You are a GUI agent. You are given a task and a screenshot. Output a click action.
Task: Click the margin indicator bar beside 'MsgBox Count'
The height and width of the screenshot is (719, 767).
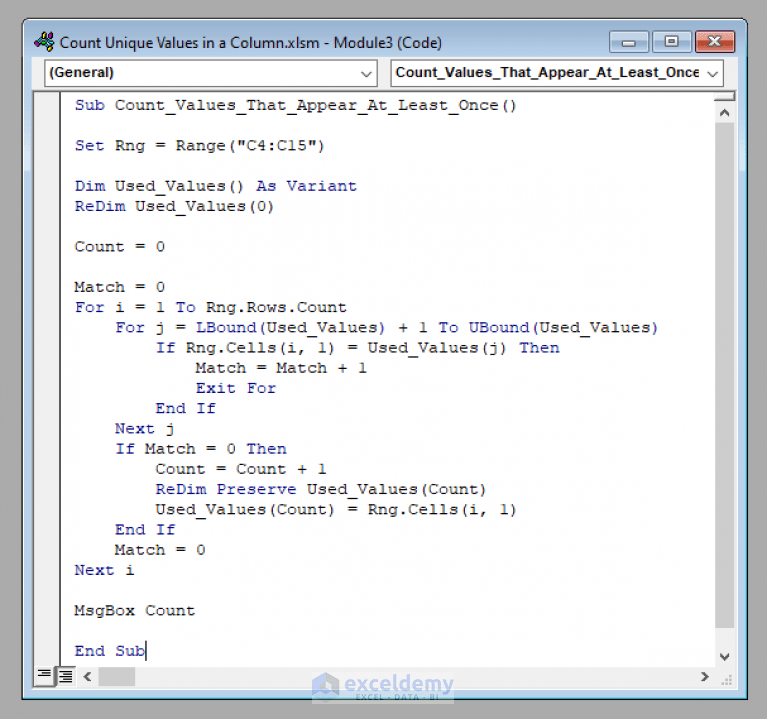[47, 611]
